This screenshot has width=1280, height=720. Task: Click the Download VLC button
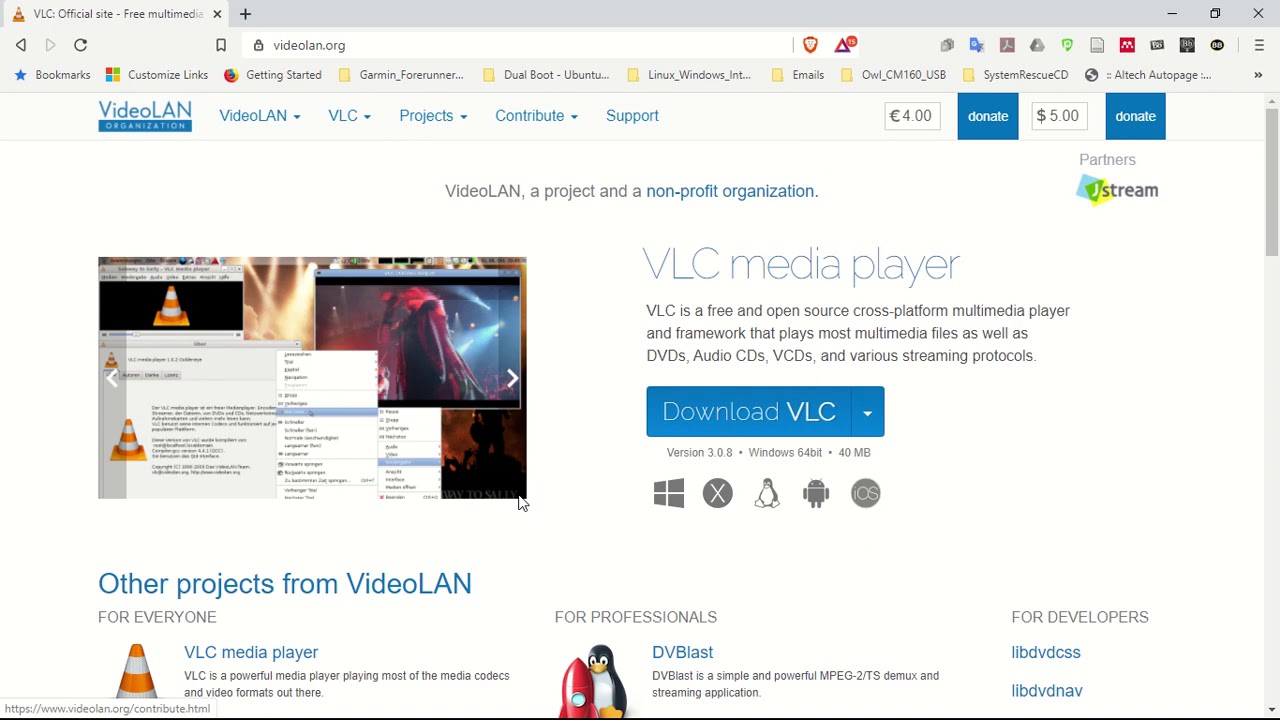pos(749,412)
